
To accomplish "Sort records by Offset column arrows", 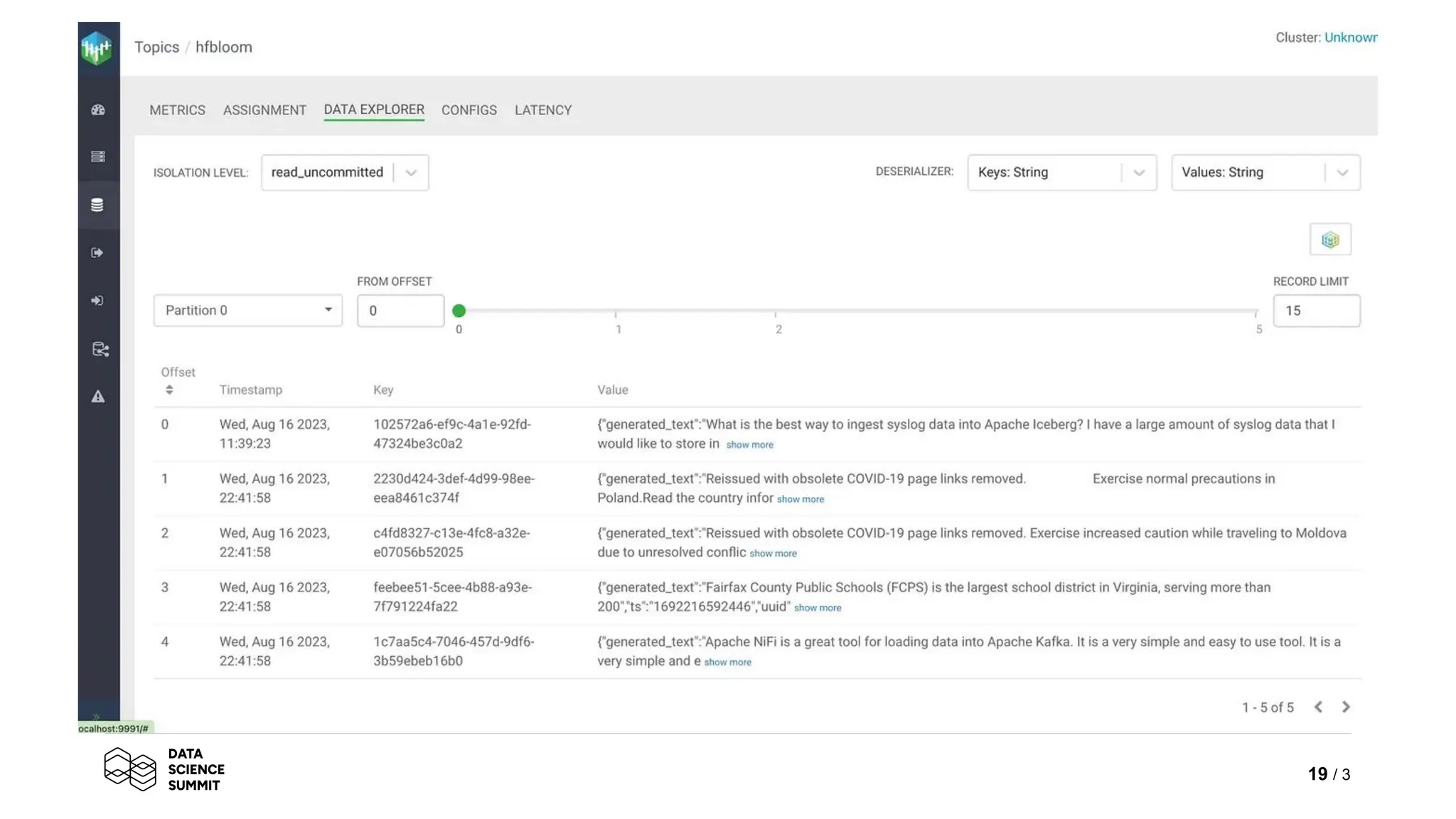I will click(x=169, y=390).
